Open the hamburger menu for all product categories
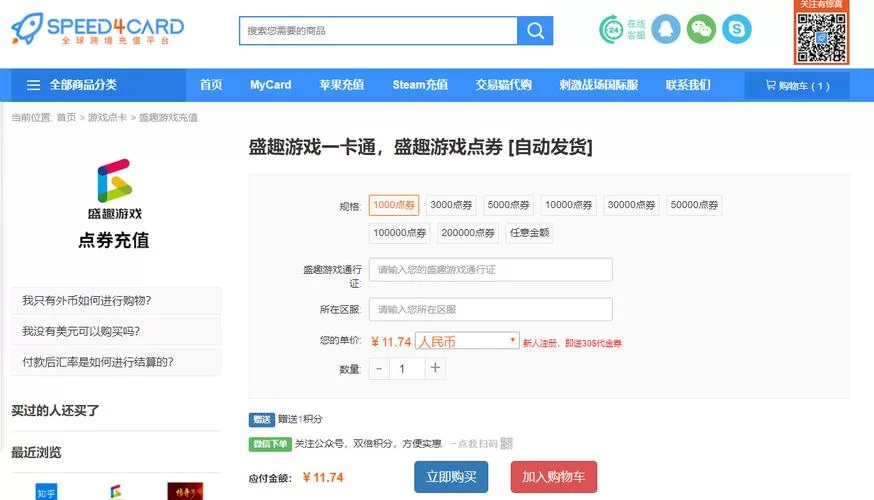Screen dimensions: 874x500 click(33, 85)
